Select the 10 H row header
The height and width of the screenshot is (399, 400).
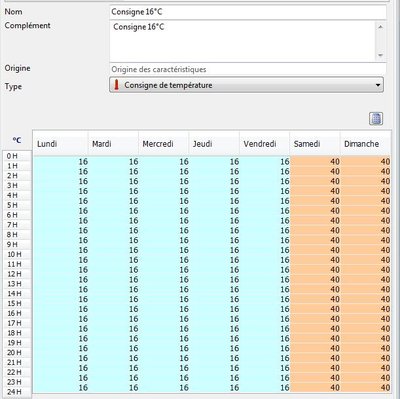(17, 254)
